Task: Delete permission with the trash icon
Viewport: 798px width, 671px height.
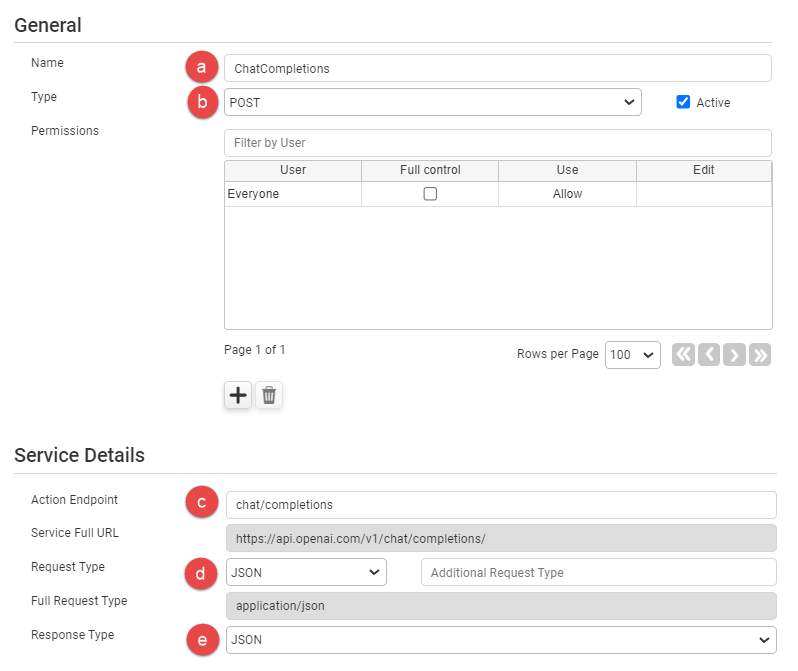Action: tap(269, 395)
